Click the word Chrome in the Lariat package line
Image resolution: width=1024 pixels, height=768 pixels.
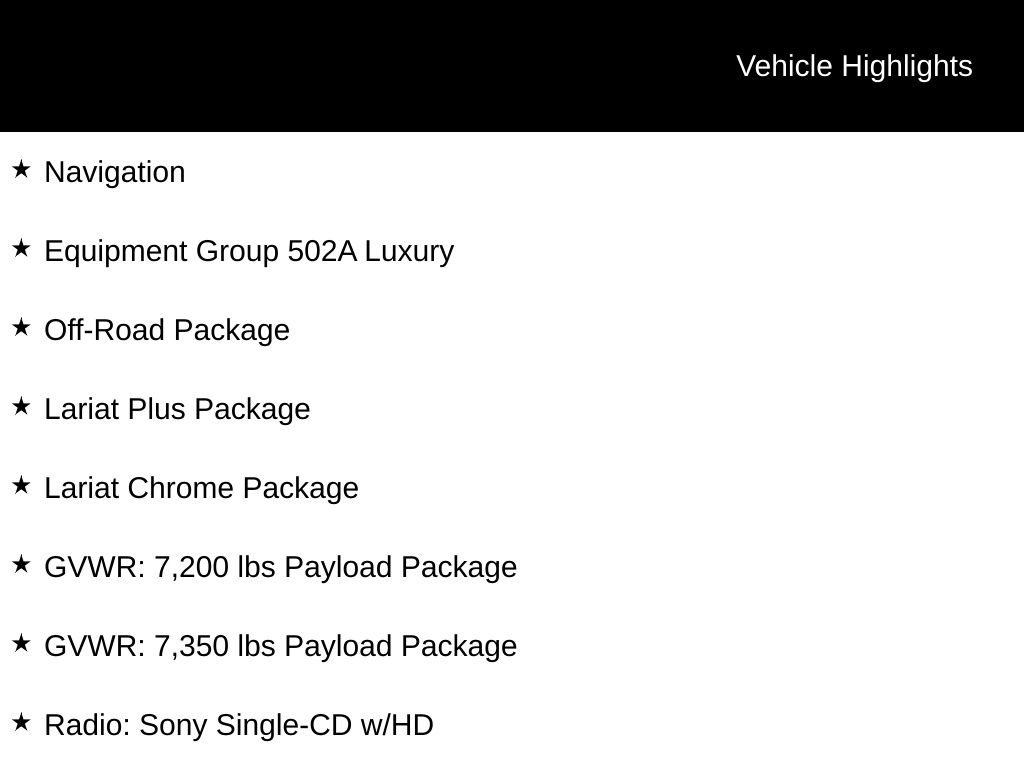pyautogui.click(x=180, y=488)
